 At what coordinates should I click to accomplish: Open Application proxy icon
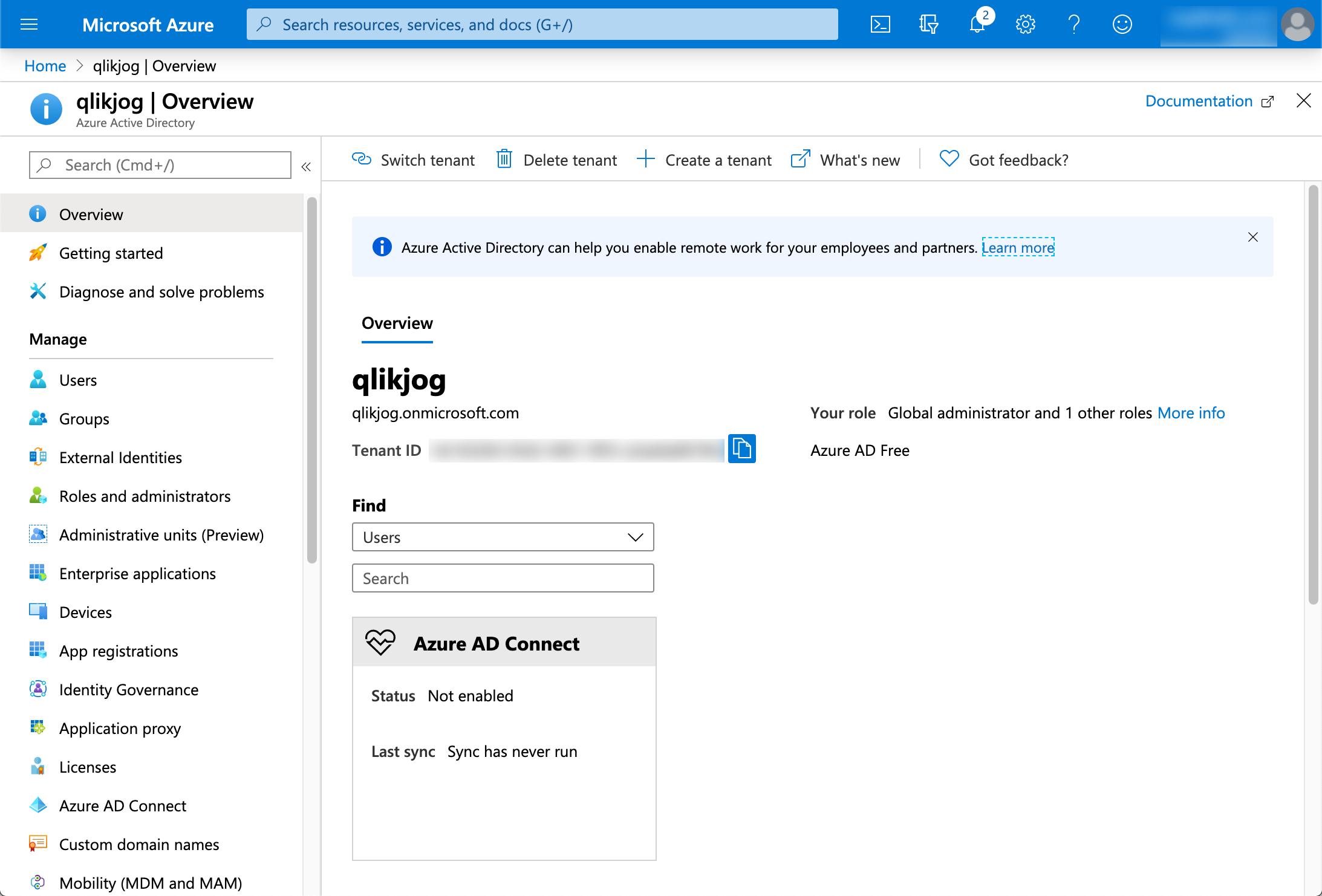[x=38, y=728]
